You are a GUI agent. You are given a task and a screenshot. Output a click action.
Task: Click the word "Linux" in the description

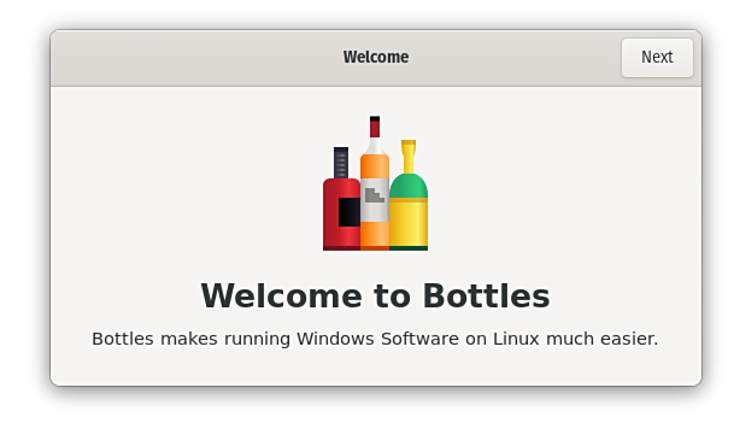pos(518,339)
